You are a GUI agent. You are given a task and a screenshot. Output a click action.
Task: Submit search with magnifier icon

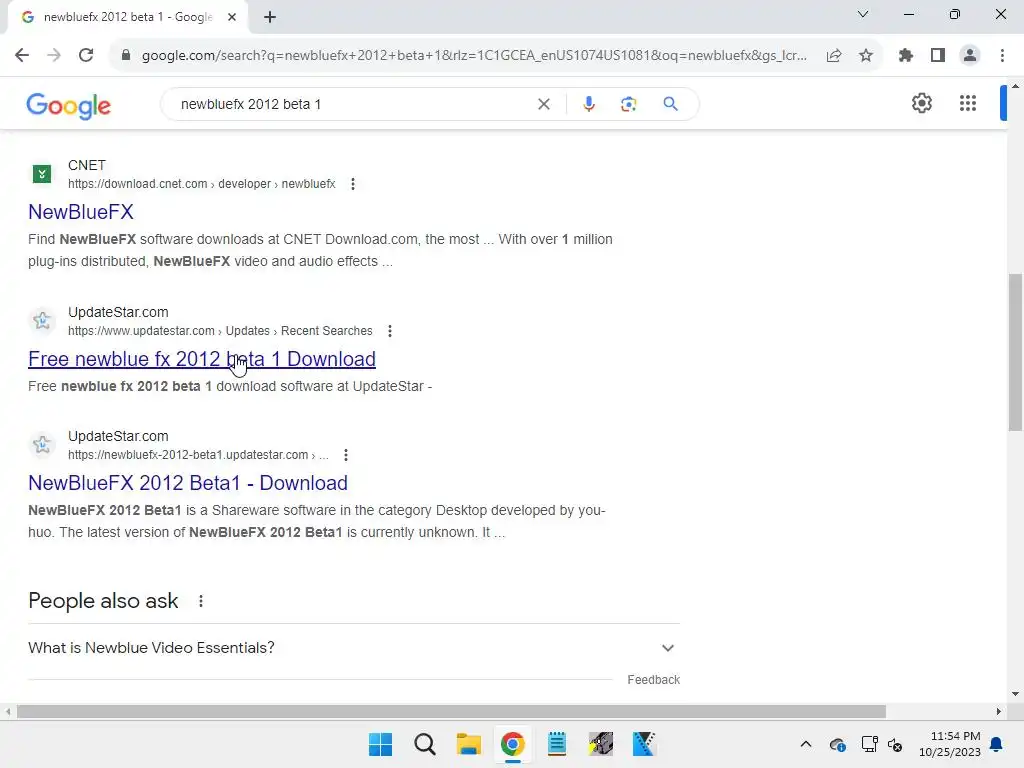point(671,104)
